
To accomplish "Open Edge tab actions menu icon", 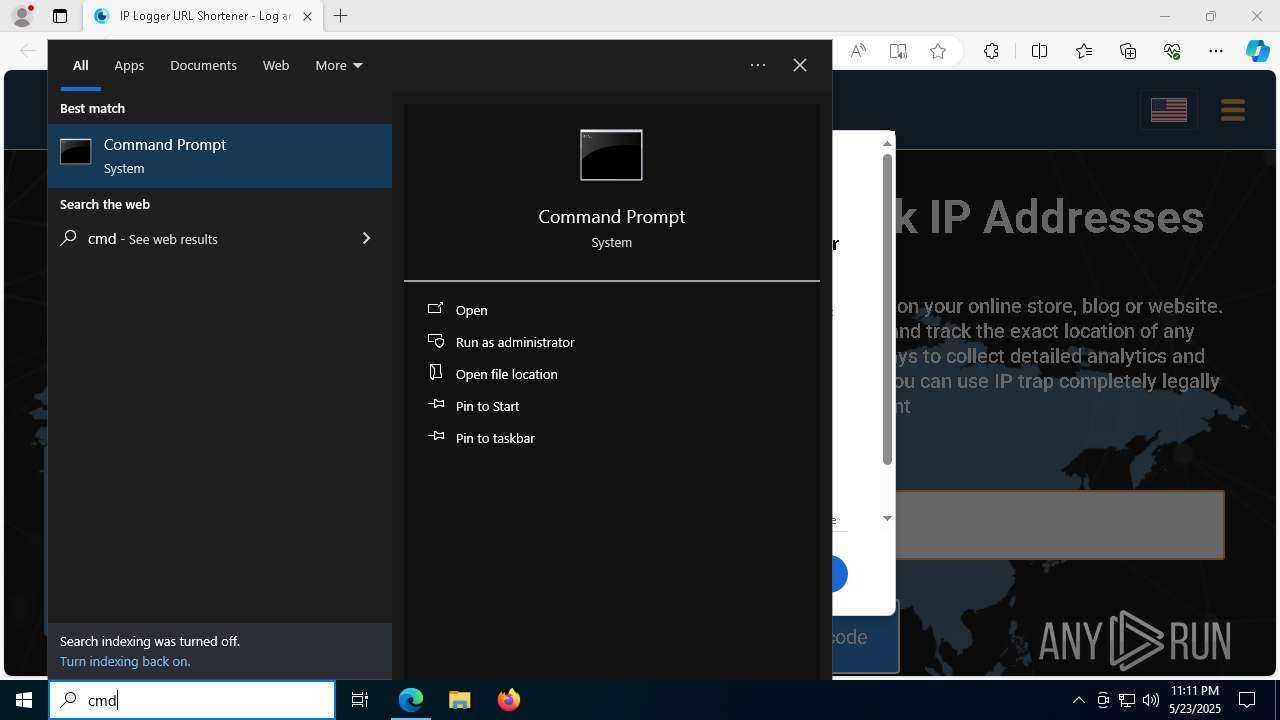I will [x=60, y=16].
